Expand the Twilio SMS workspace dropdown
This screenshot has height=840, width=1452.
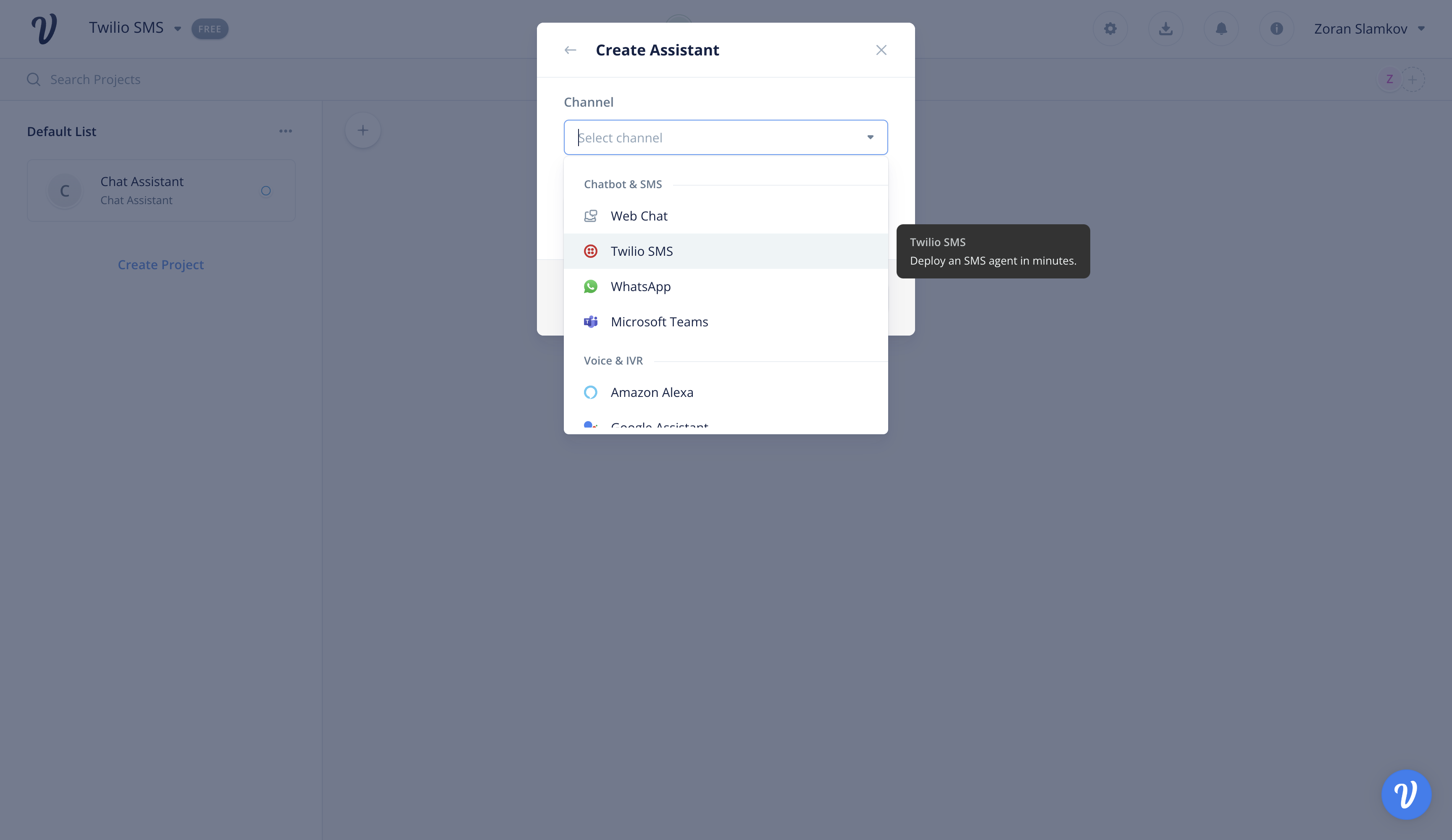click(x=177, y=29)
